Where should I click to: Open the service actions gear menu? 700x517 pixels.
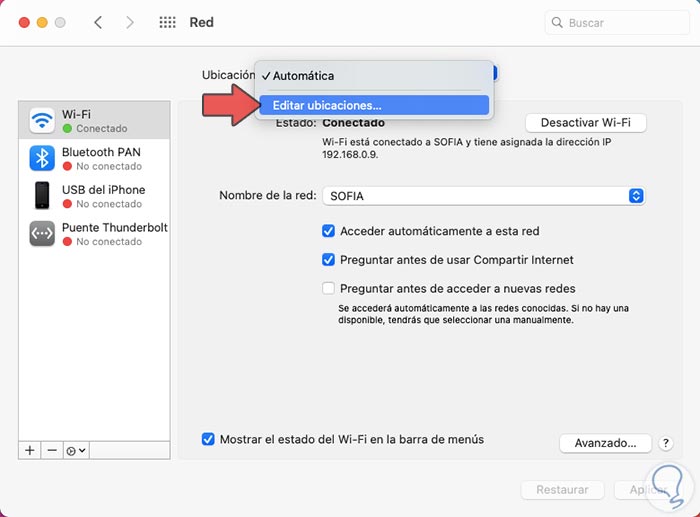76,450
